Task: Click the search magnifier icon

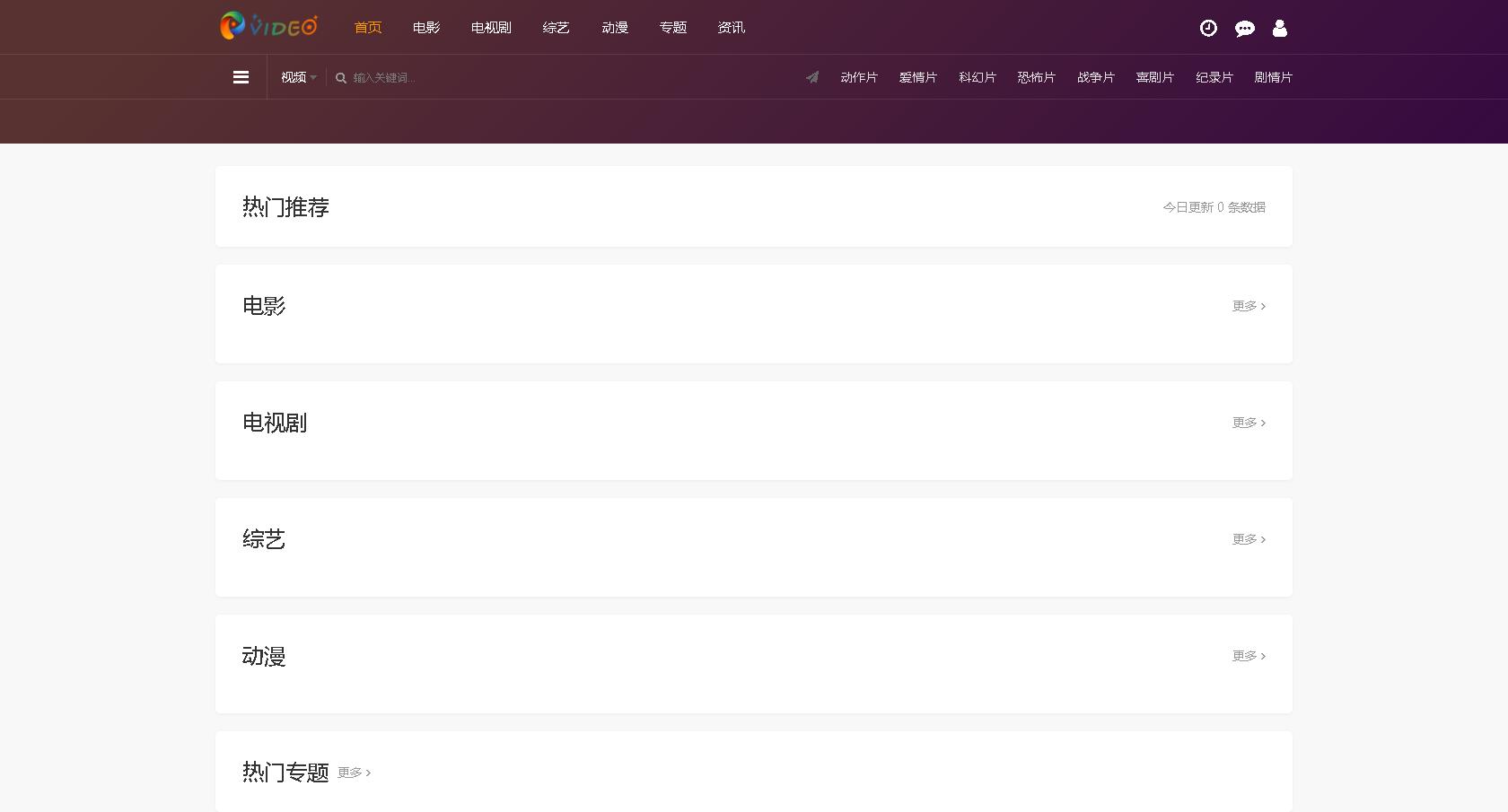Action: 340,78
